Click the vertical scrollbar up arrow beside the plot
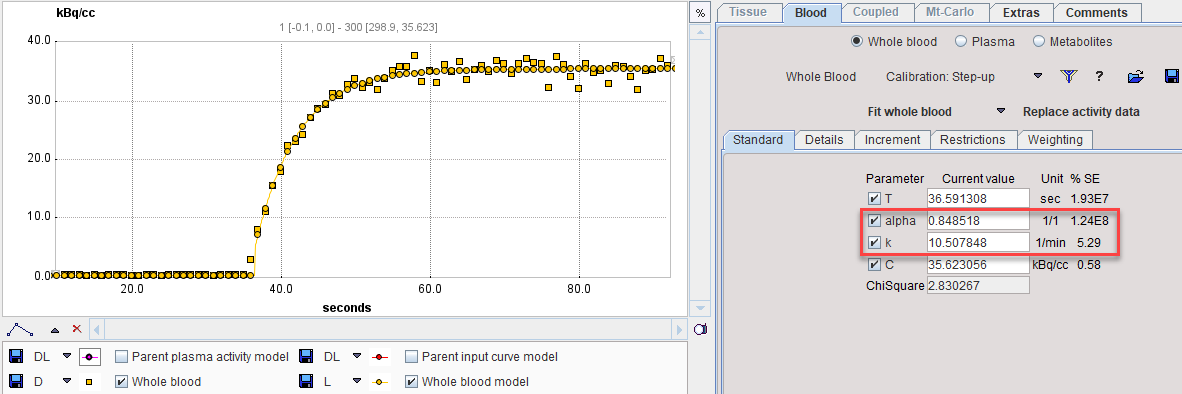 700,32
